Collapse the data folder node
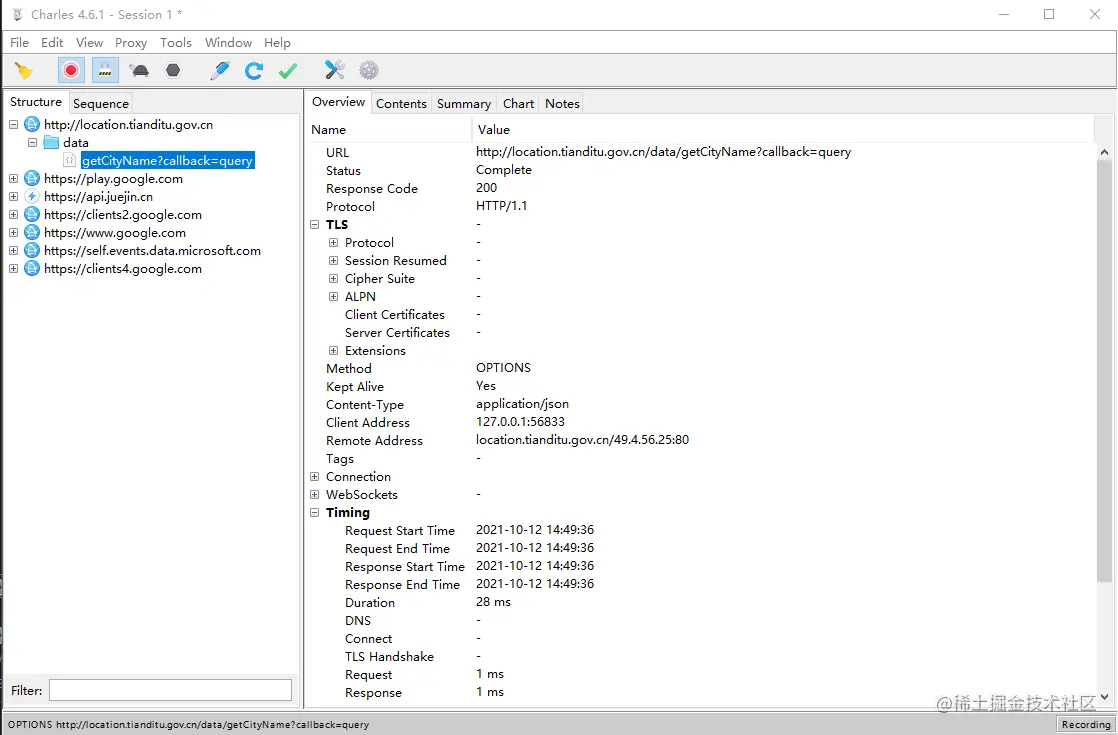1118x735 pixels. 32,143
